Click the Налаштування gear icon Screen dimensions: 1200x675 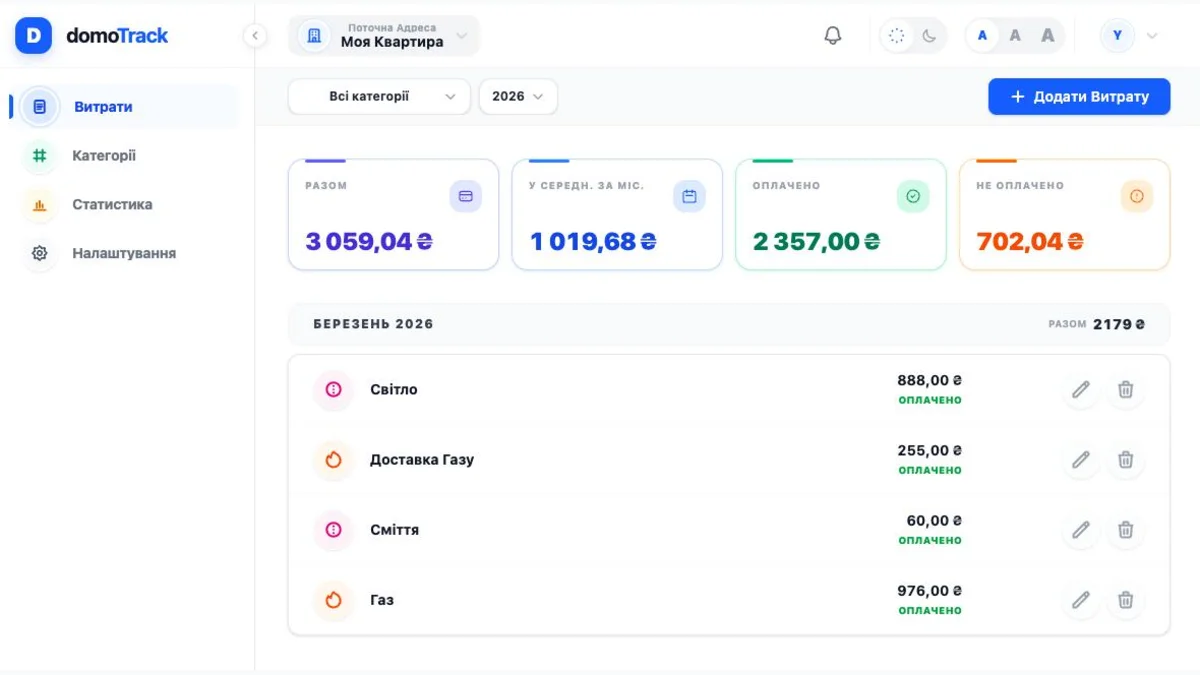[x=40, y=253]
